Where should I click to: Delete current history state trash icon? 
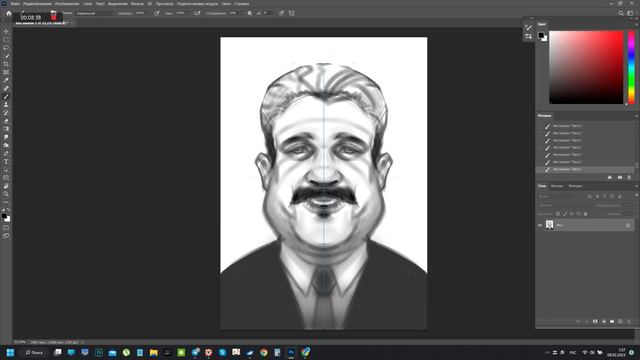[x=629, y=178]
